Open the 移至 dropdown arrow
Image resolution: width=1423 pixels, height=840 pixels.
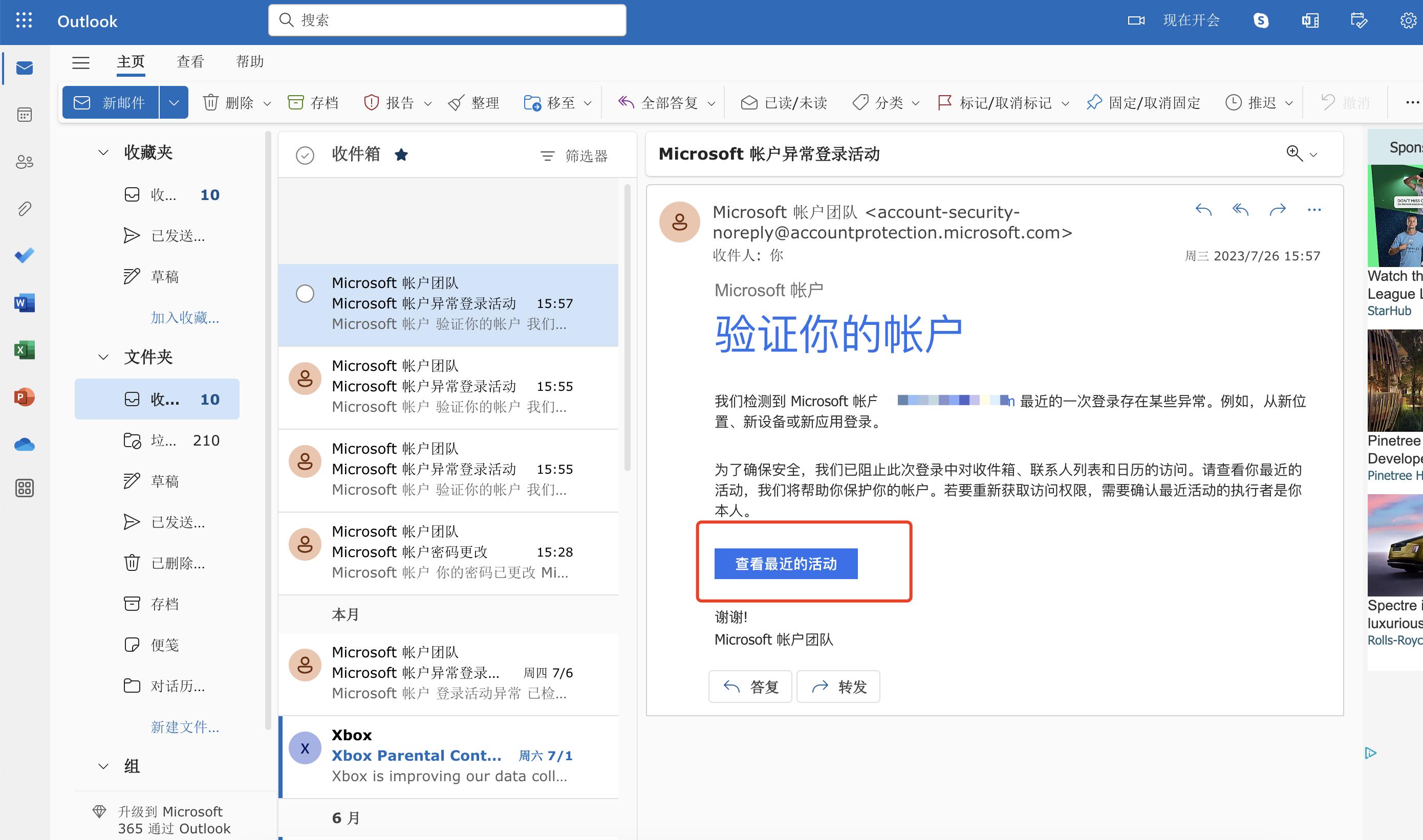[588, 103]
